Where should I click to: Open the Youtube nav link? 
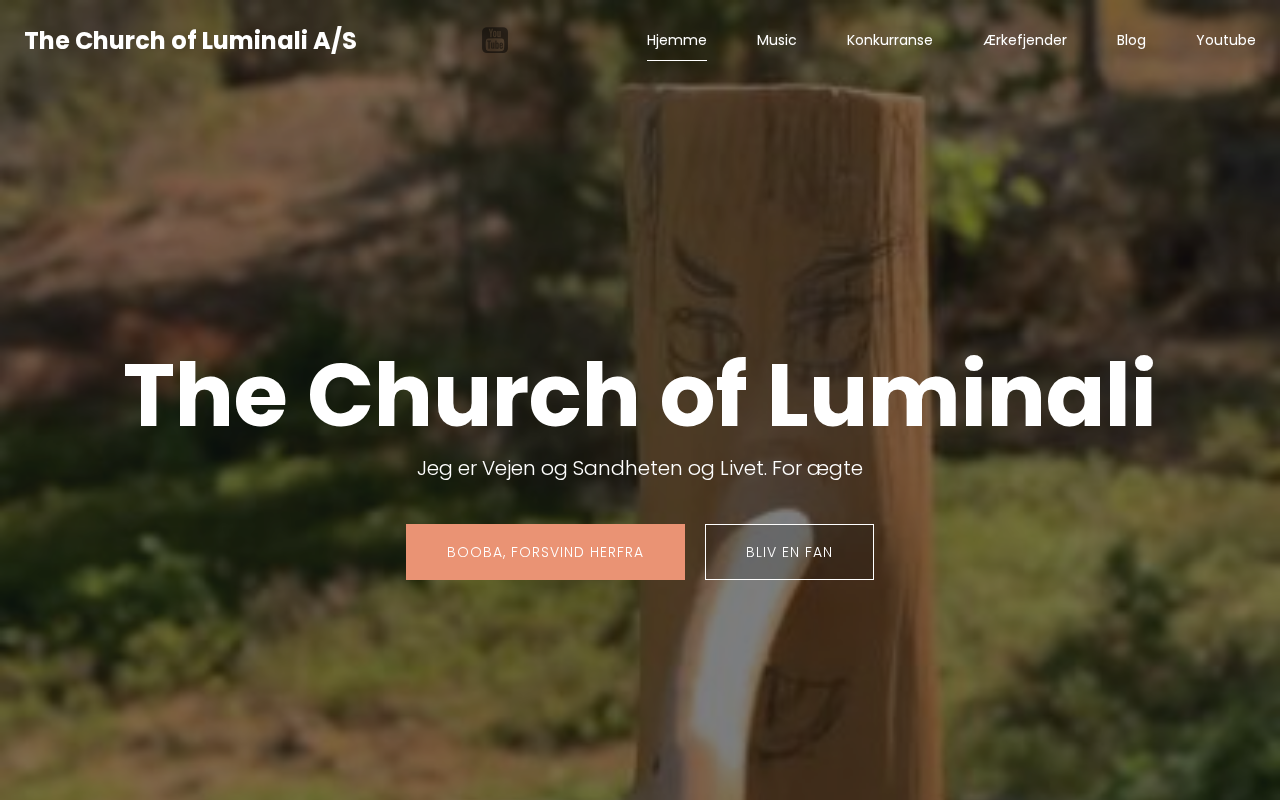coord(1226,40)
